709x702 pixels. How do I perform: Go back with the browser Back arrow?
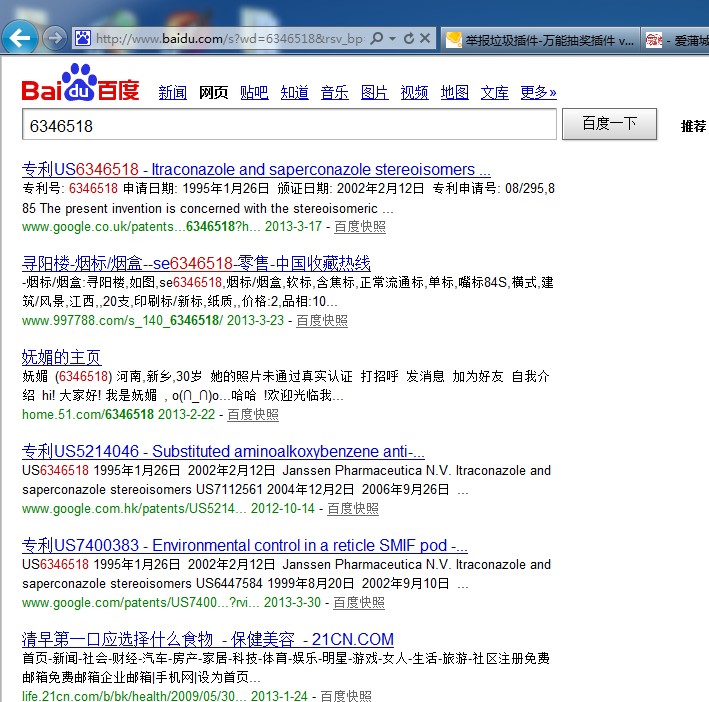tap(20, 38)
